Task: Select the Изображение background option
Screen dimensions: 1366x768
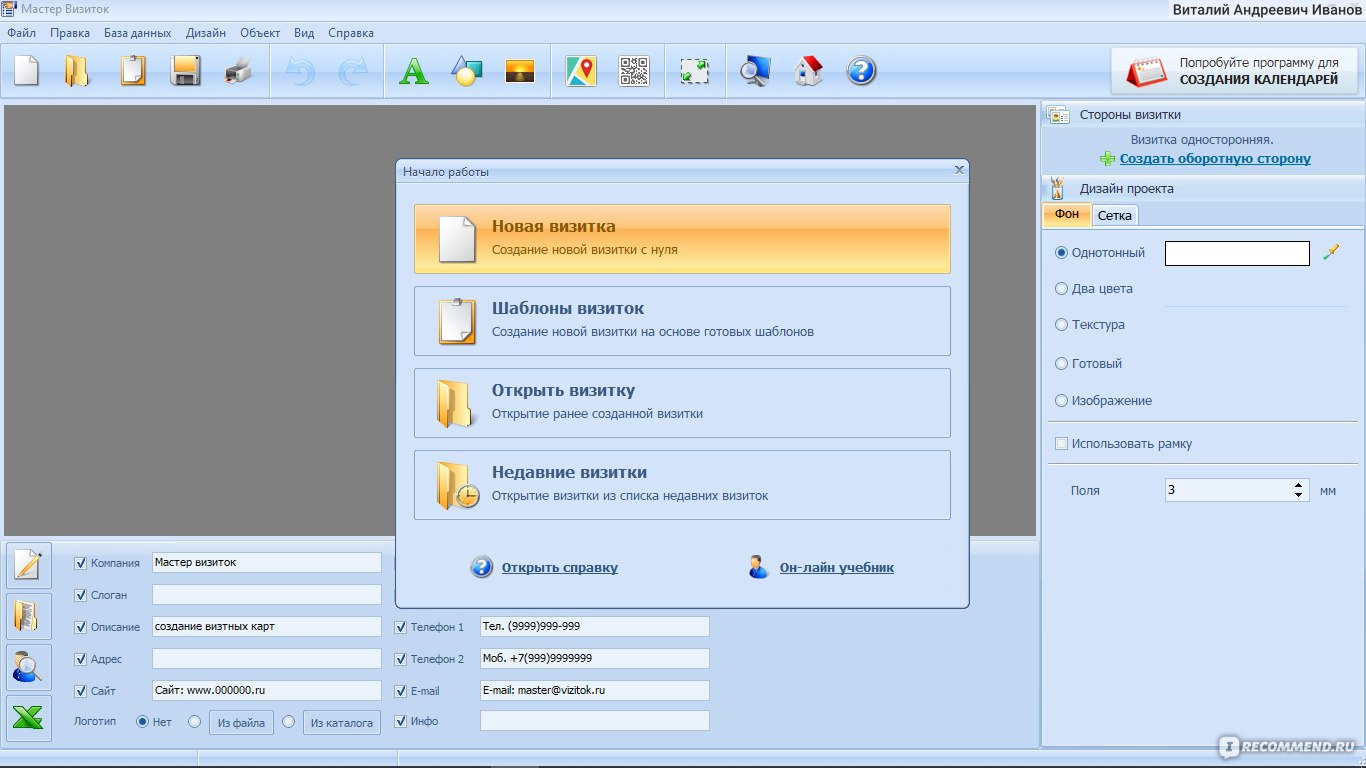Action: (1062, 401)
